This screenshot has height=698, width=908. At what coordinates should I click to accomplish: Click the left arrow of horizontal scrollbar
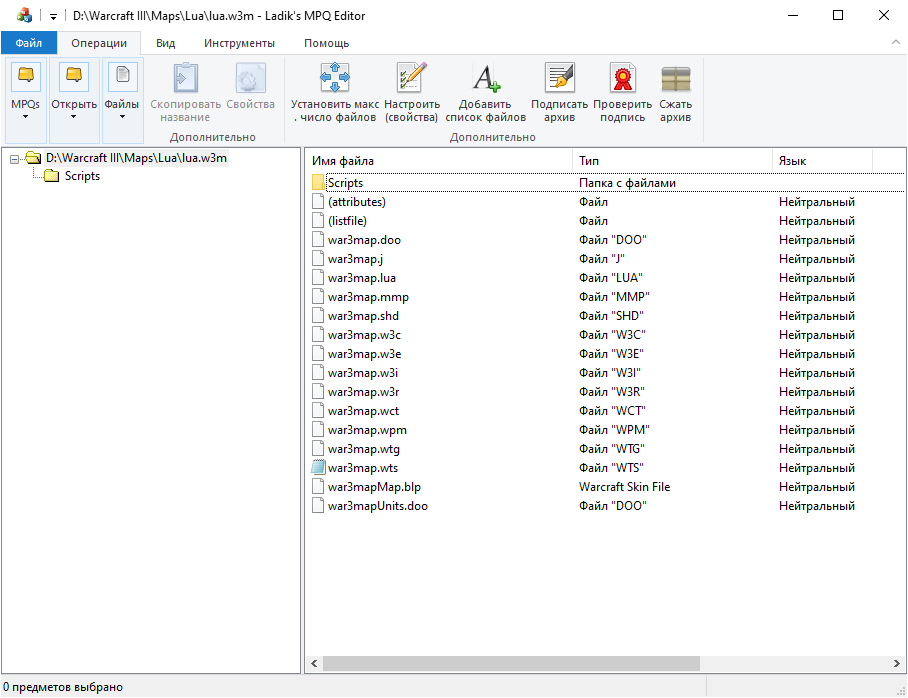[314, 663]
